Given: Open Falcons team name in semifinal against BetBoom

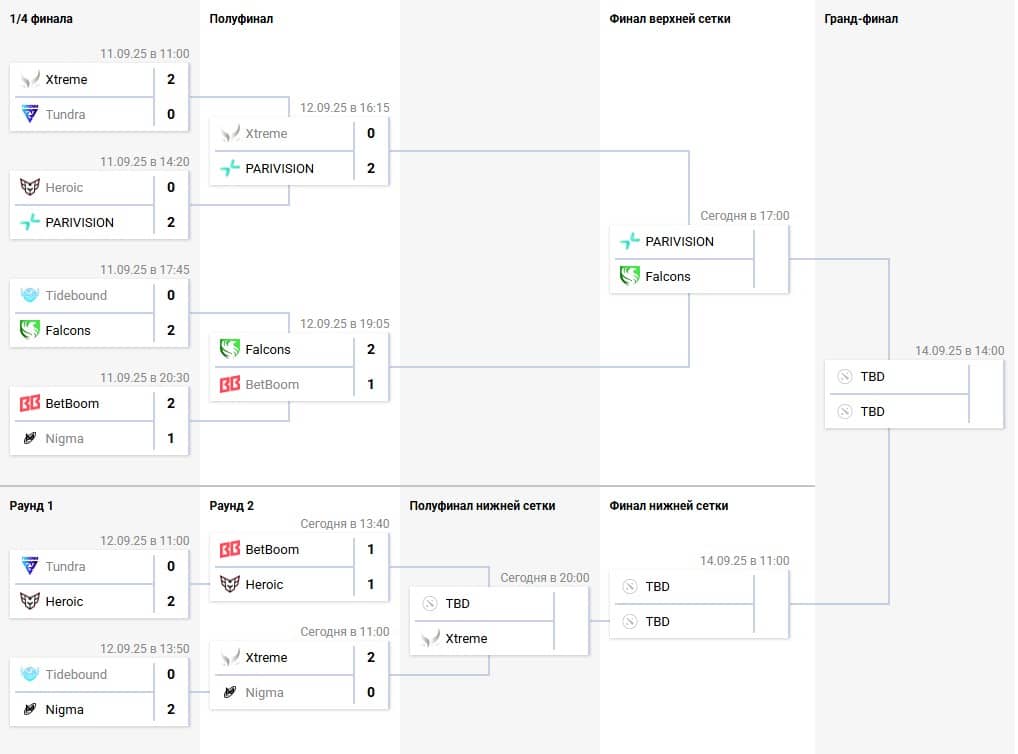Looking at the screenshot, I should point(268,349).
